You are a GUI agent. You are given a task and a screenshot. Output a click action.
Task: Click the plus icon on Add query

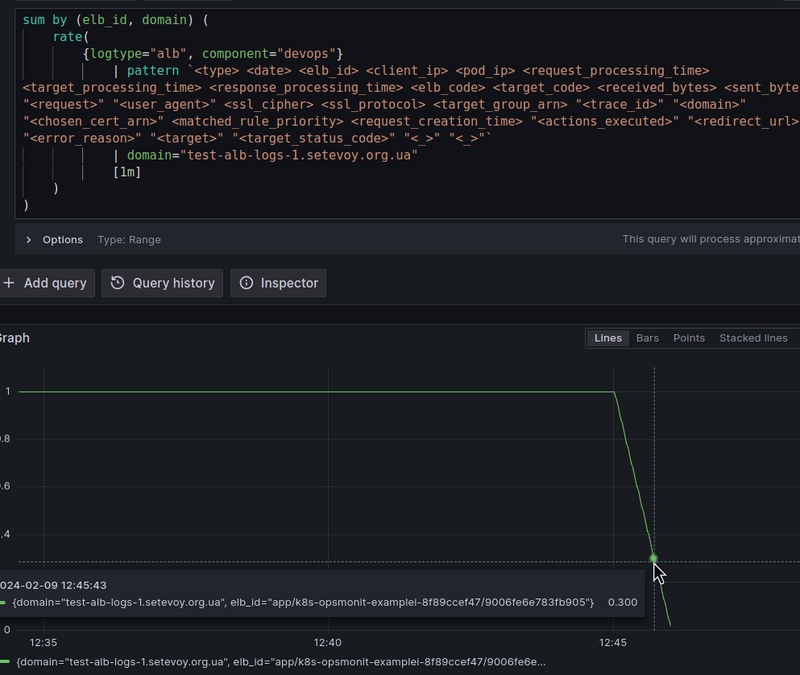pos(9,283)
